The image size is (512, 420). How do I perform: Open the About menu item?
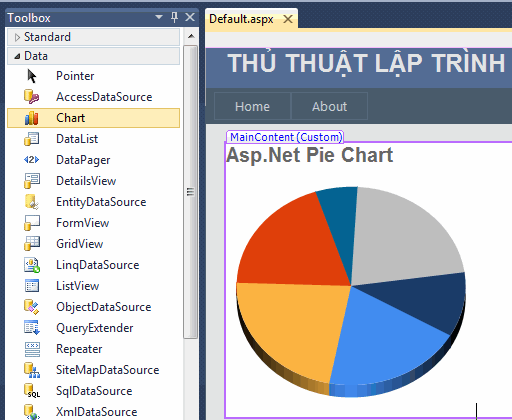(329, 106)
